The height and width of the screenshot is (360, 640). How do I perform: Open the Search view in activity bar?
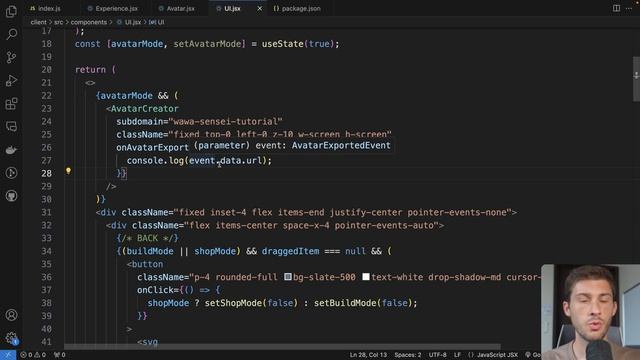pyautogui.click(x=11, y=34)
